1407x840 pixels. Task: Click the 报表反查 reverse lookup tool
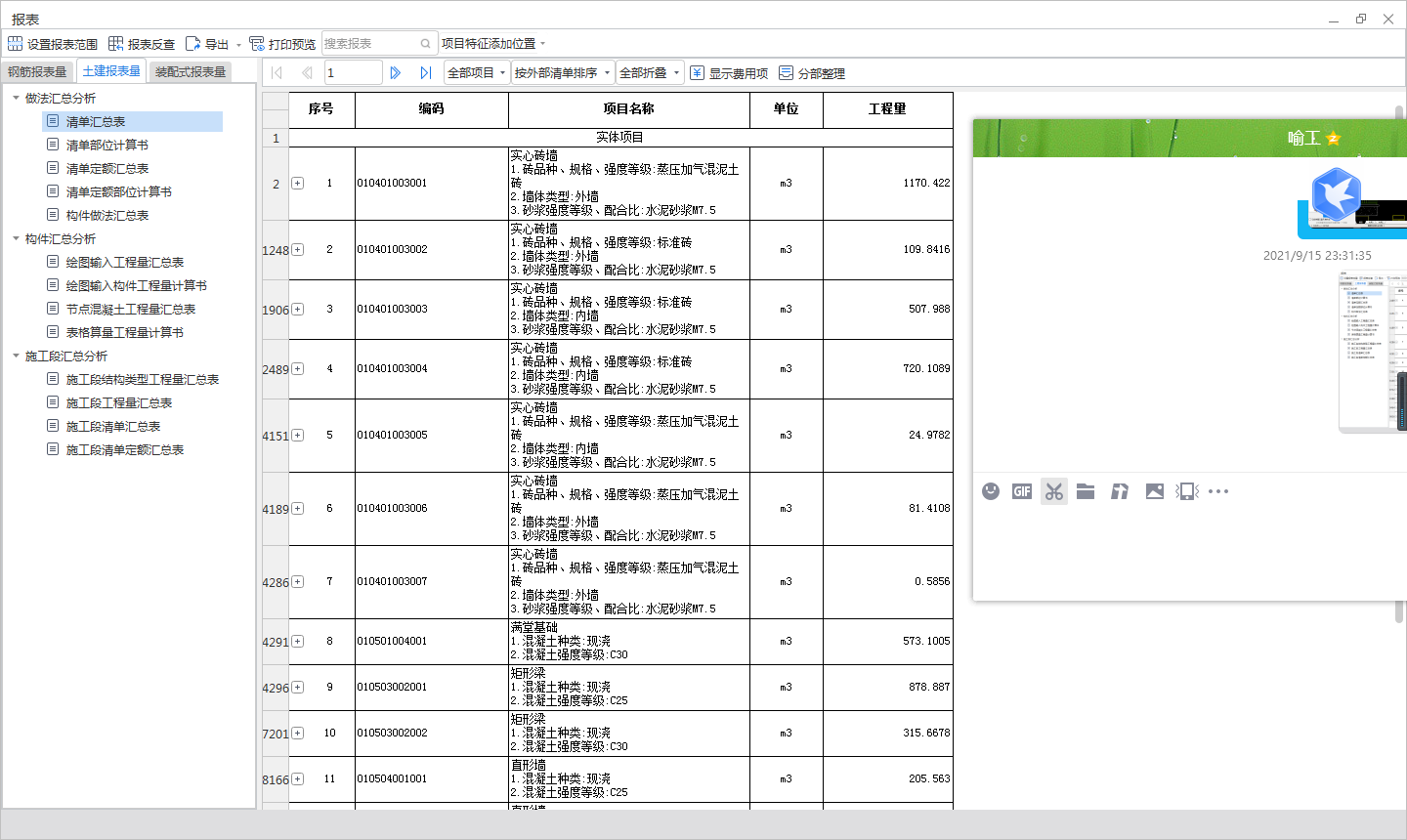[142, 44]
